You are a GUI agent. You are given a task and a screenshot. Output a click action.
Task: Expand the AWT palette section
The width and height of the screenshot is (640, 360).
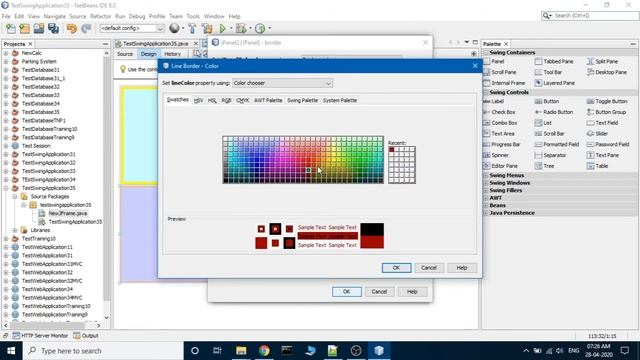pos(486,198)
